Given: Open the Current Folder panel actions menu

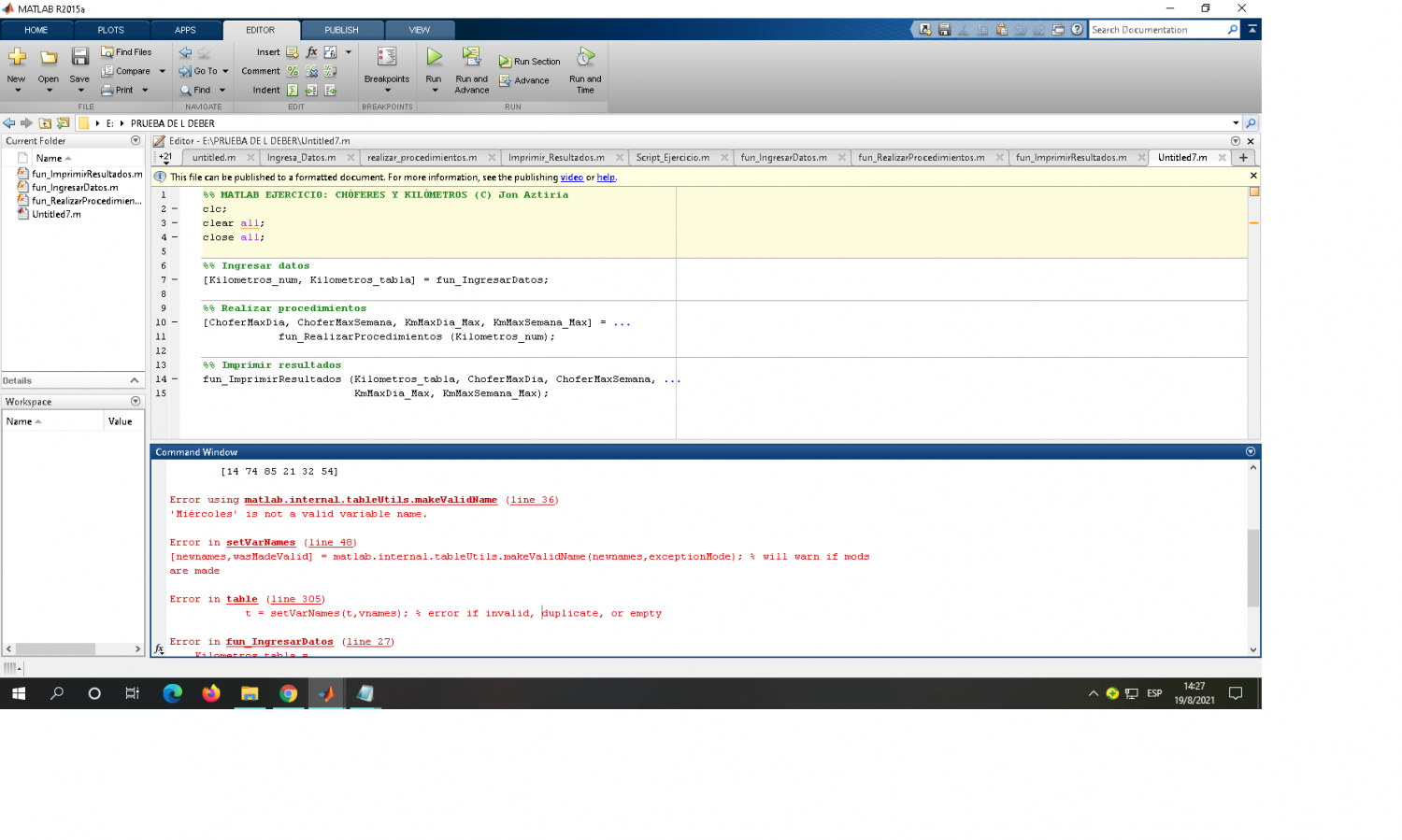Looking at the screenshot, I should click(x=136, y=141).
